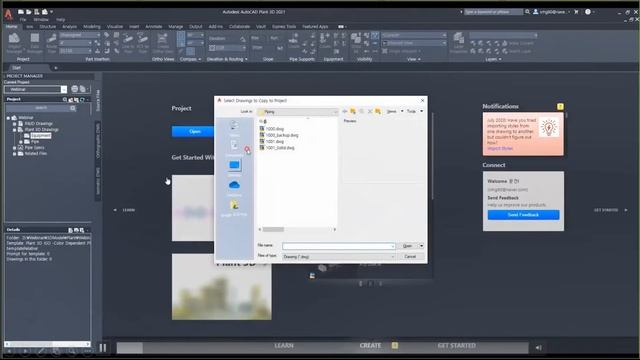Viewport: 640px width, 360px height.
Task: Click the Open button in file dialog
Action: (407, 246)
